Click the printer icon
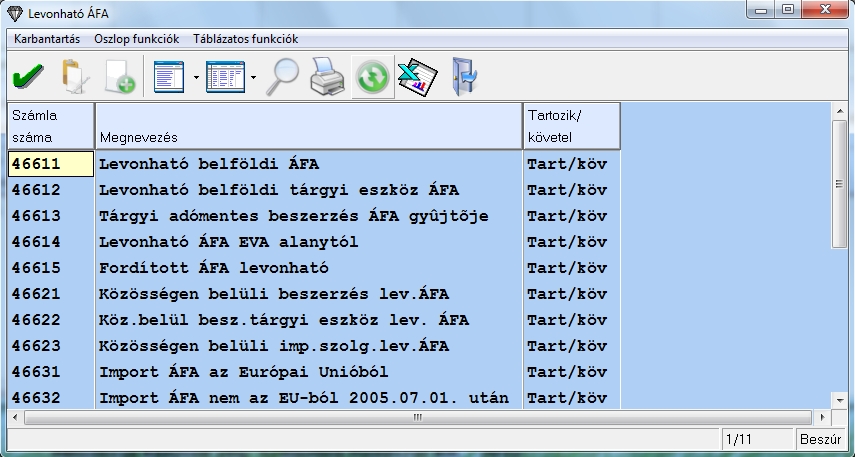The image size is (855, 457). point(327,77)
